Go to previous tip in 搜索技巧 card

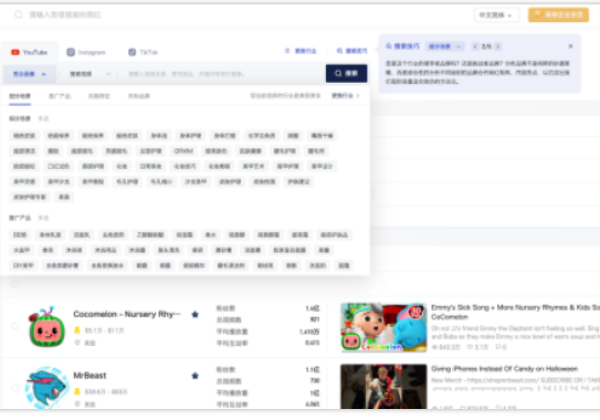coord(475,47)
